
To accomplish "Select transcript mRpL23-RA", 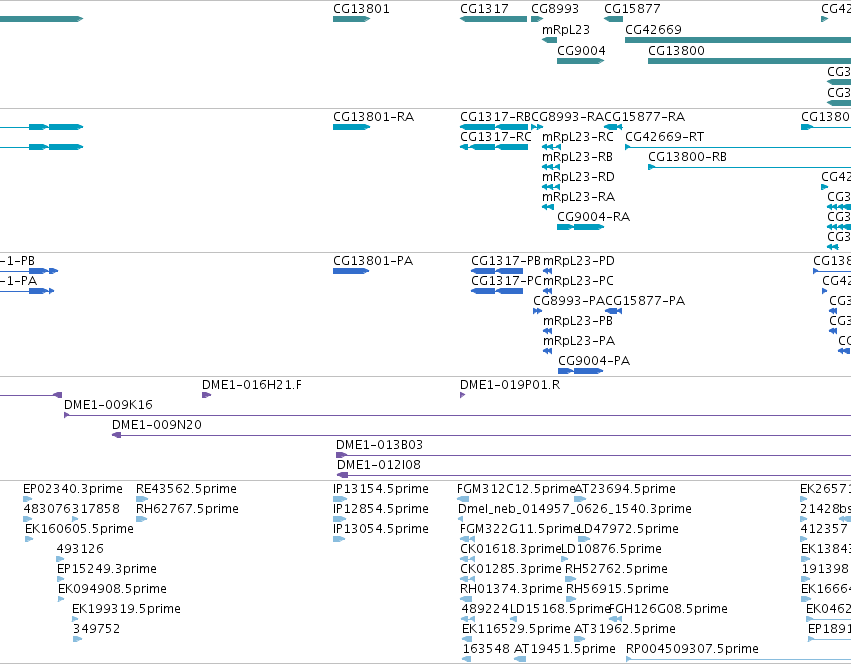I will [548, 207].
